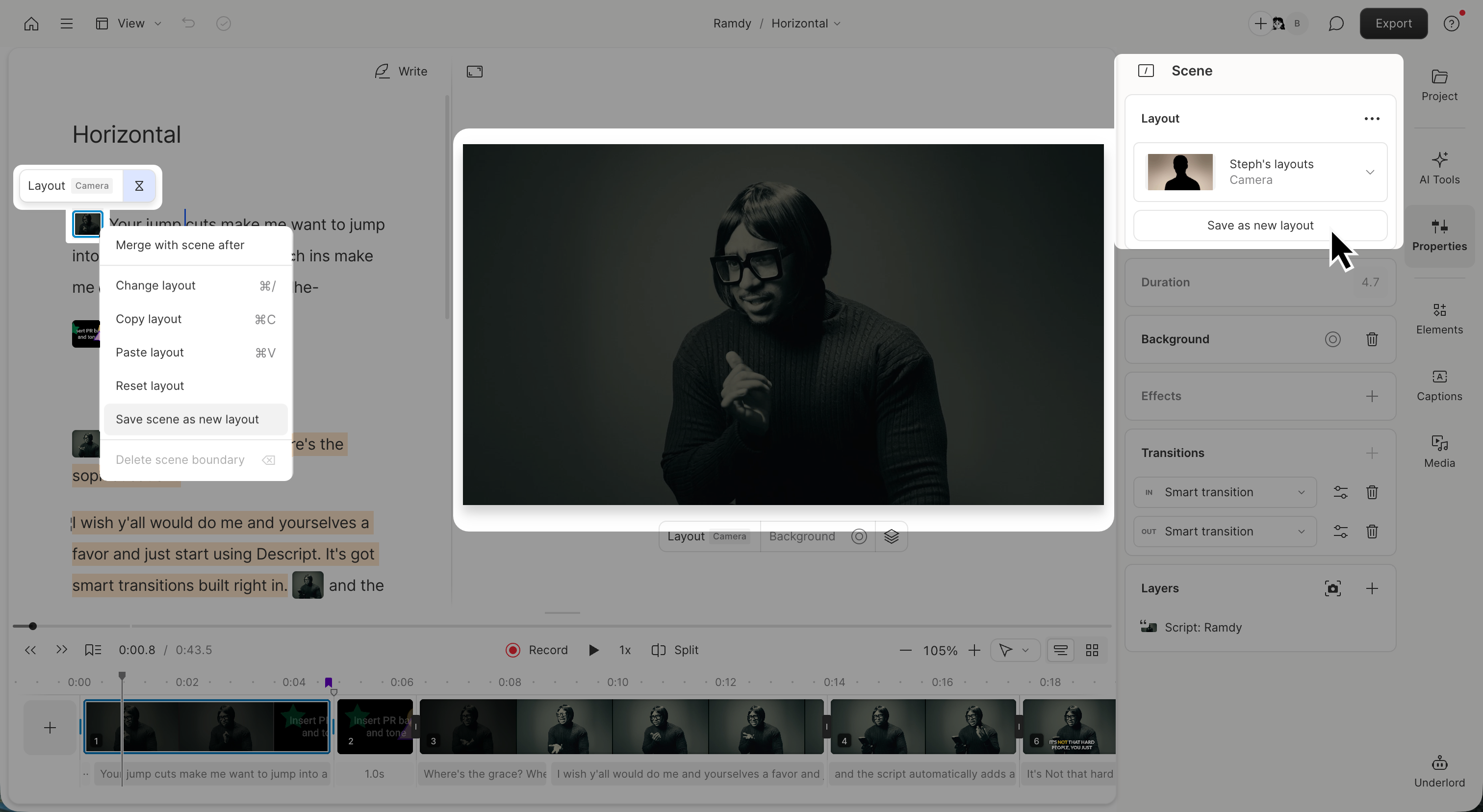
Task: Delete the Background with trash icon
Action: tap(1371, 339)
